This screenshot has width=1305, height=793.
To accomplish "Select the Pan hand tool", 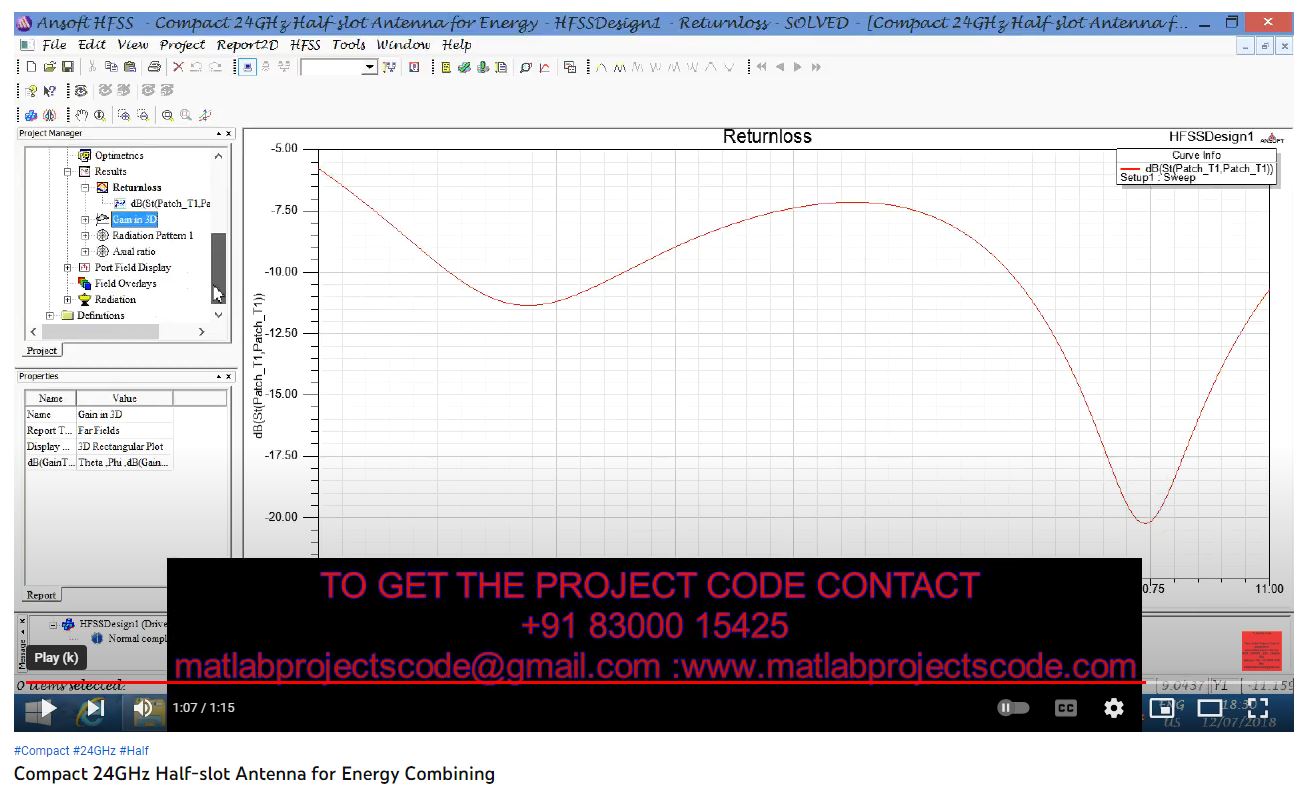I will coord(83,115).
